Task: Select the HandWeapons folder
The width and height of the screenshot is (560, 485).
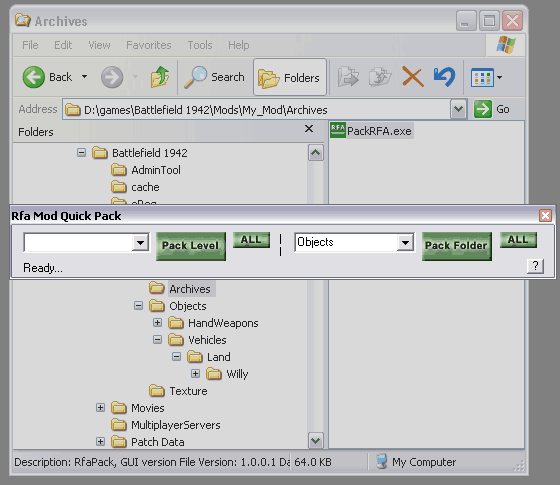Action: tap(213, 323)
